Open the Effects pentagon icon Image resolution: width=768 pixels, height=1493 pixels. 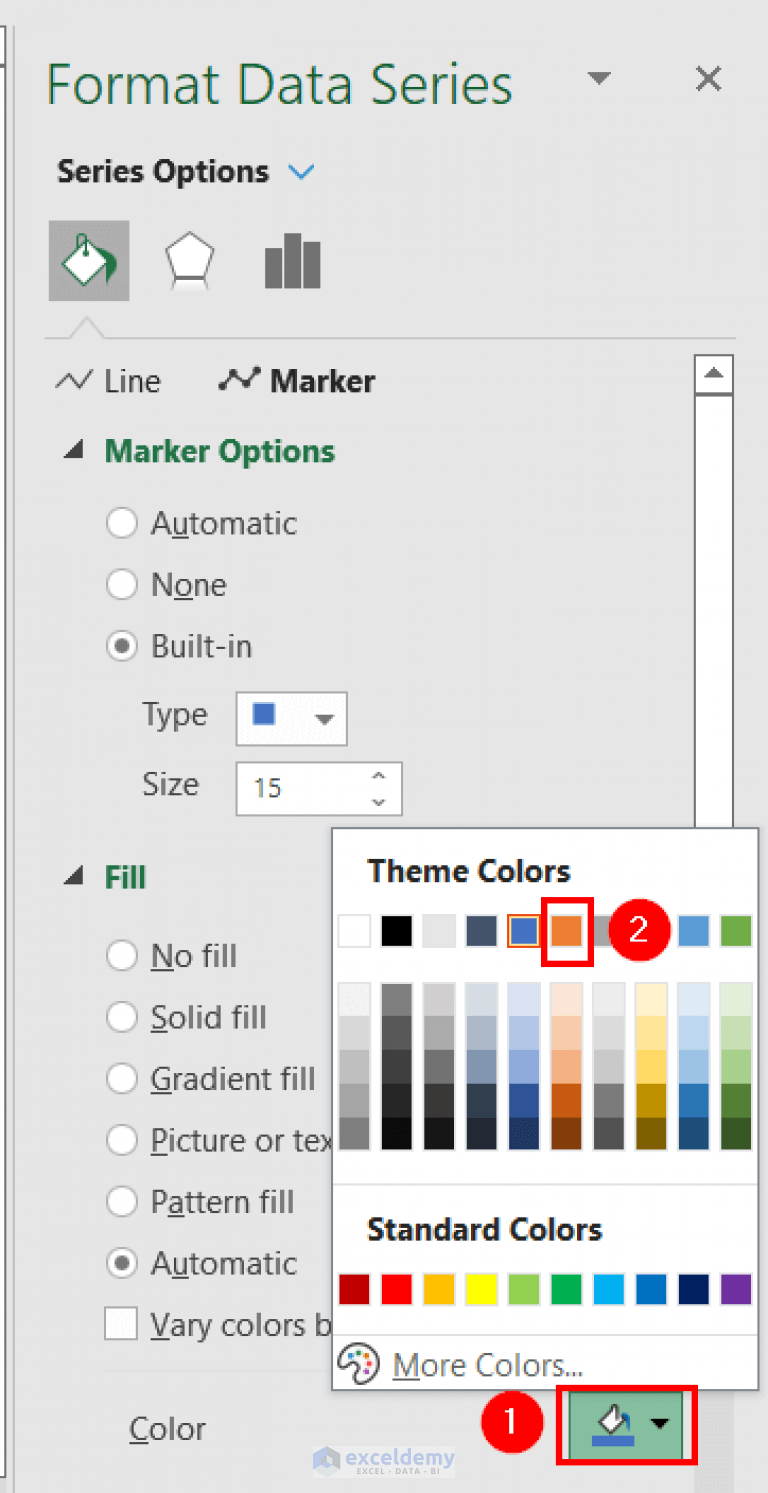189,260
